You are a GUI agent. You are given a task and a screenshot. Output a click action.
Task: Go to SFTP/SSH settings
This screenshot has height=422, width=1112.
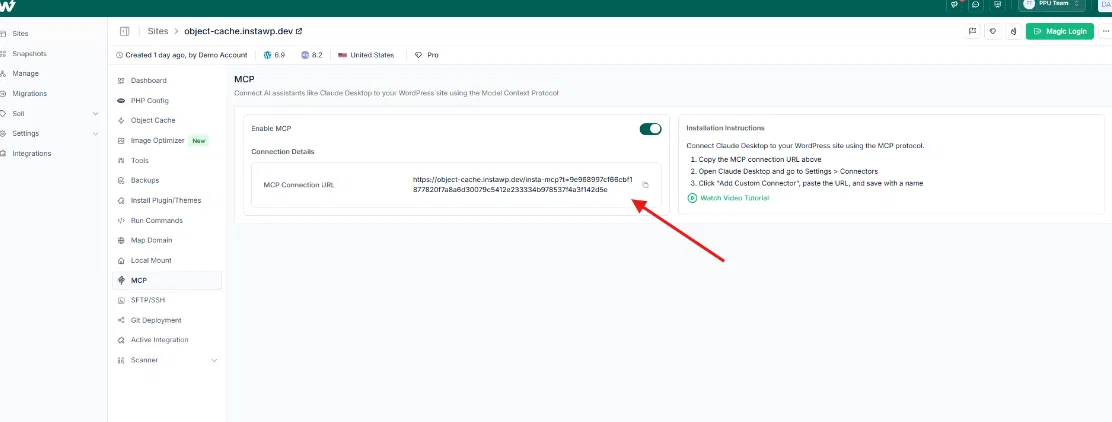(148, 300)
